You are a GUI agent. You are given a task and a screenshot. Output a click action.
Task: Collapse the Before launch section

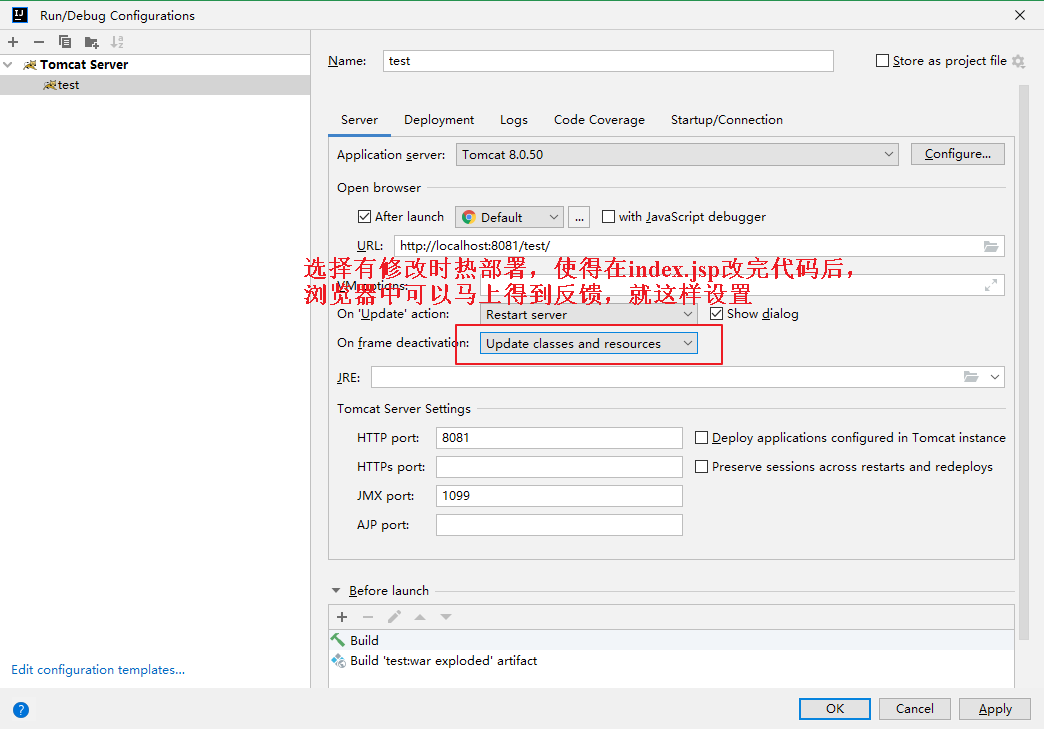[x=336, y=591]
